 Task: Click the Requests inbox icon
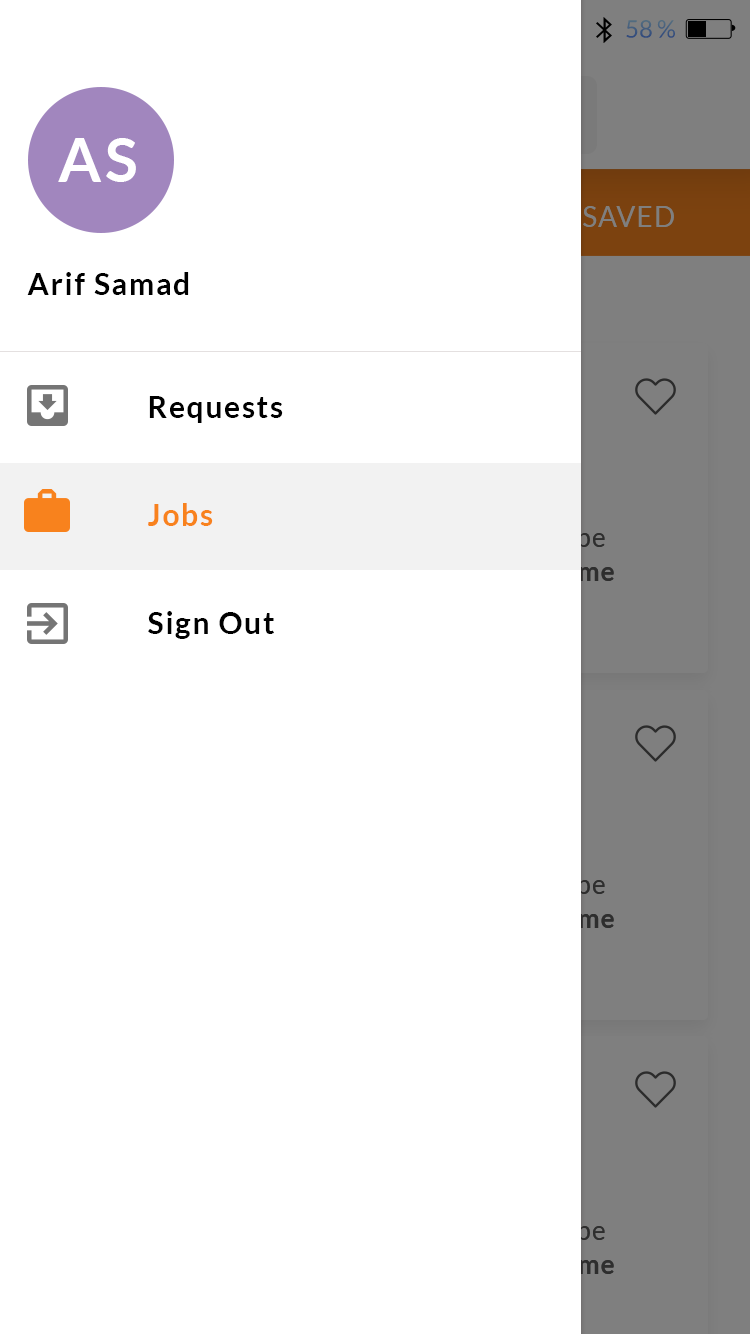pyautogui.click(x=47, y=406)
